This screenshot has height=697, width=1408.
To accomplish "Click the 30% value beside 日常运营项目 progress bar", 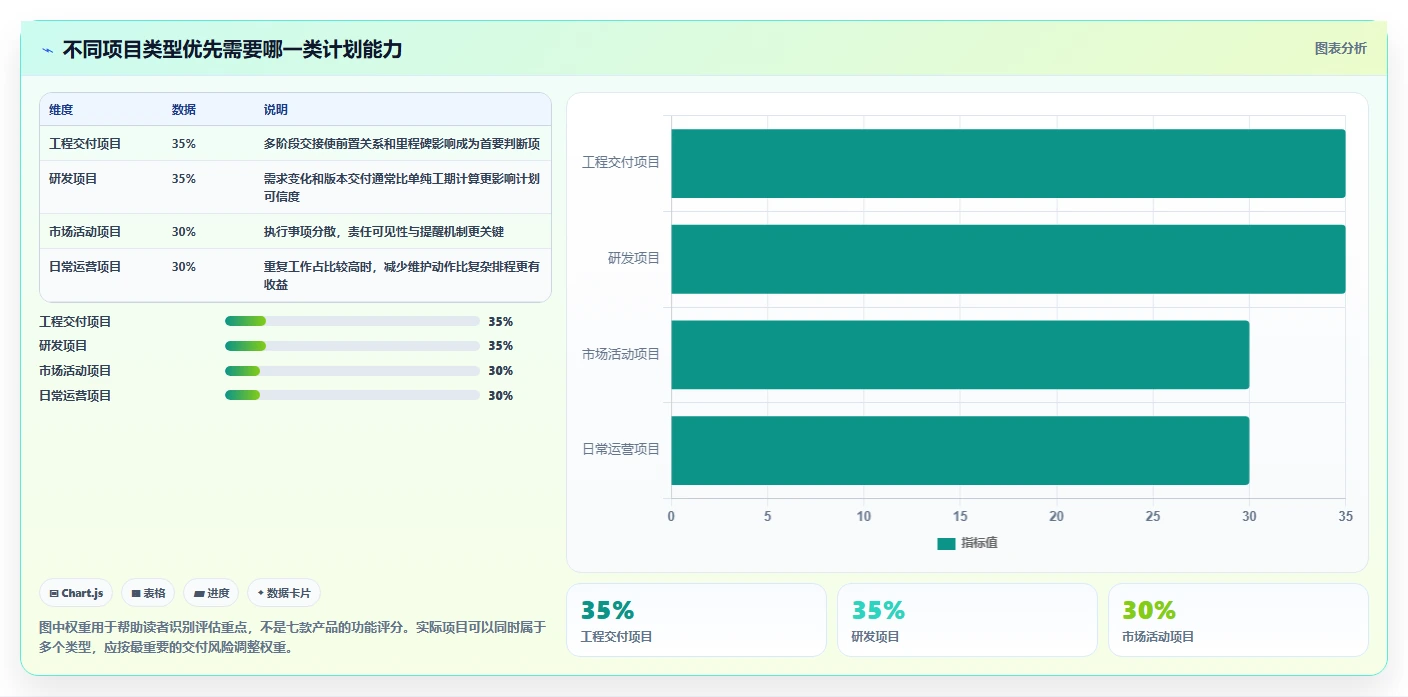I will click(x=500, y=396).
